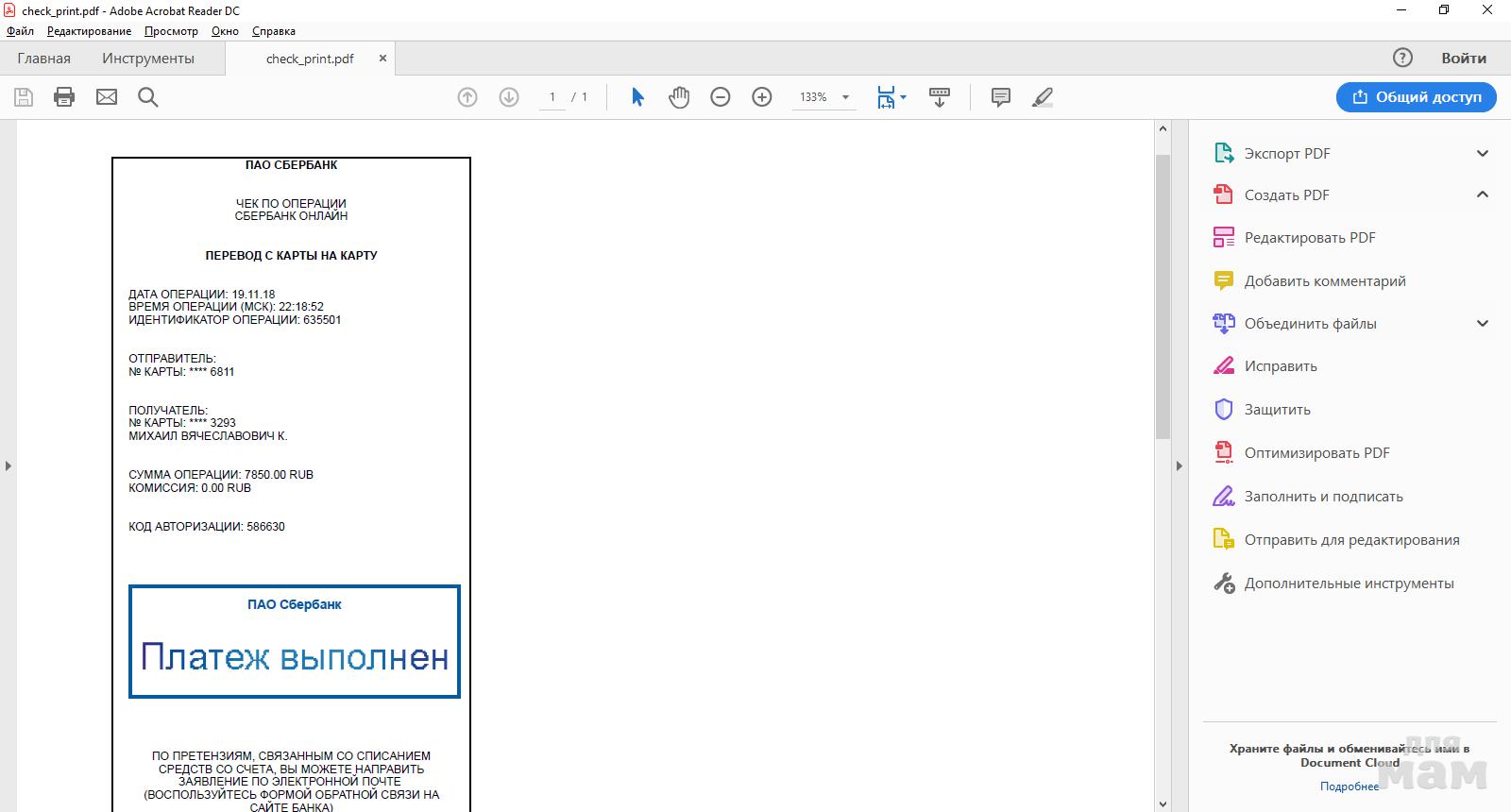Screen dimensions: 1511x812
Task: Follow the Подробнее link
Action: click(1349, 787)
